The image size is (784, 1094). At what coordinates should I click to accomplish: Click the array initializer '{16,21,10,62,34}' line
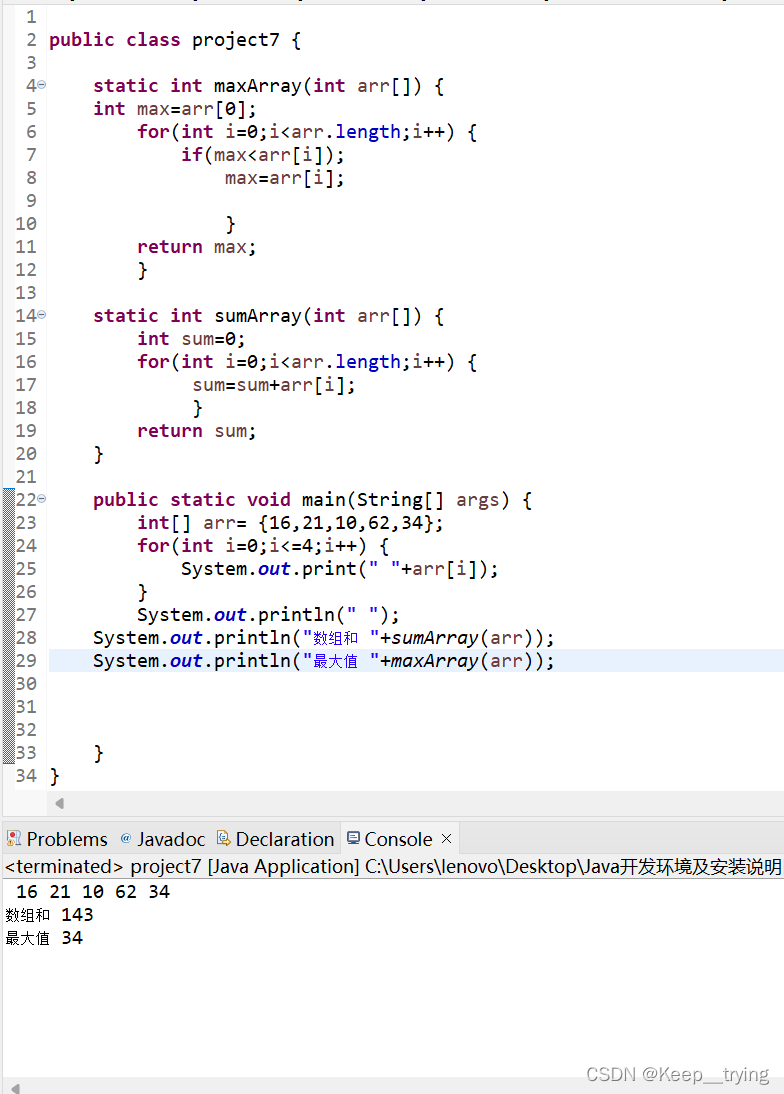click(290, 523)
